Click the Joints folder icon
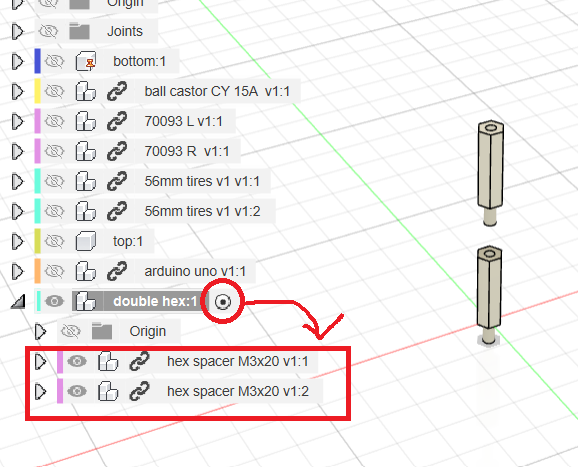Screen dimensions: 578x467 coord(79,31)
